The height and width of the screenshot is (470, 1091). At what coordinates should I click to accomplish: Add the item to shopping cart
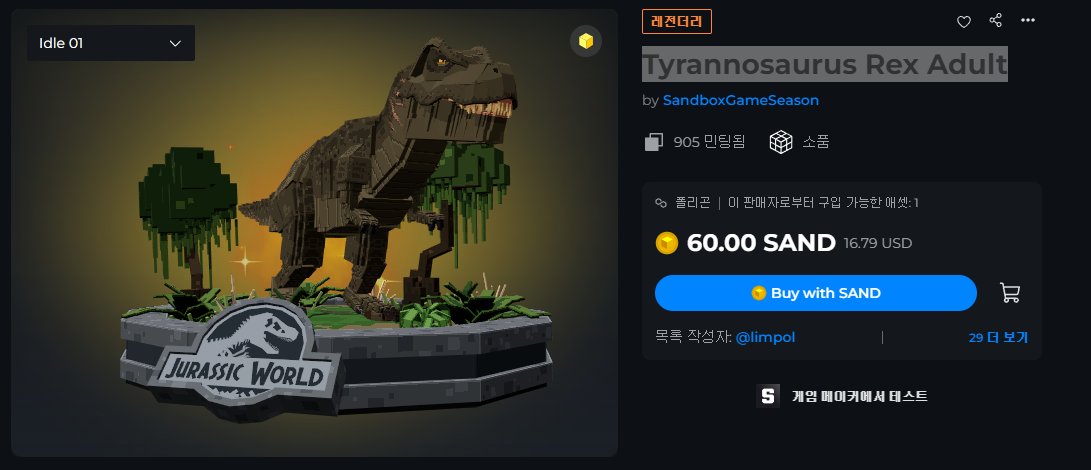pos(1010,292)
